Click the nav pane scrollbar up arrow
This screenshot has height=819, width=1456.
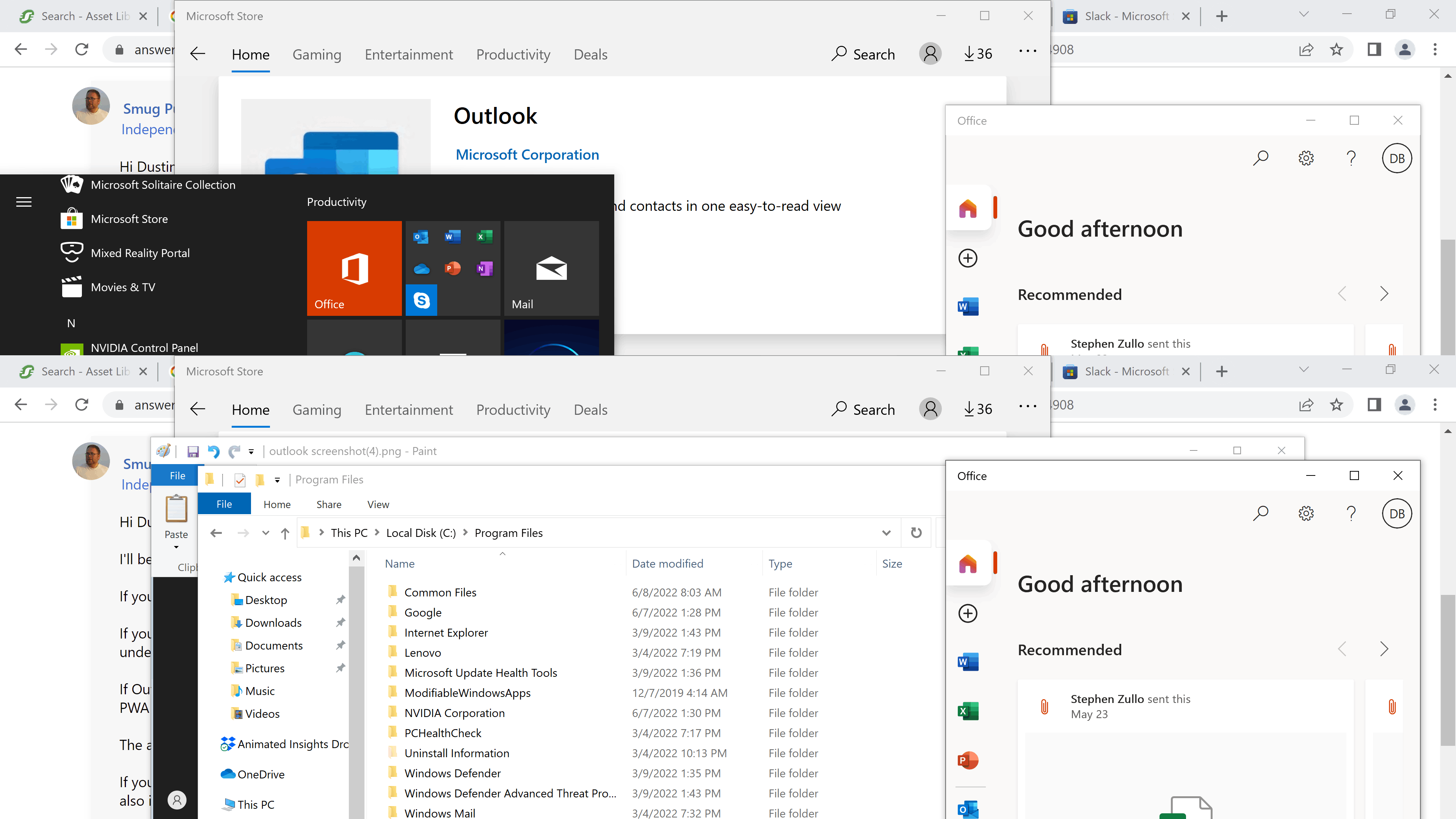tap(356, 559)
